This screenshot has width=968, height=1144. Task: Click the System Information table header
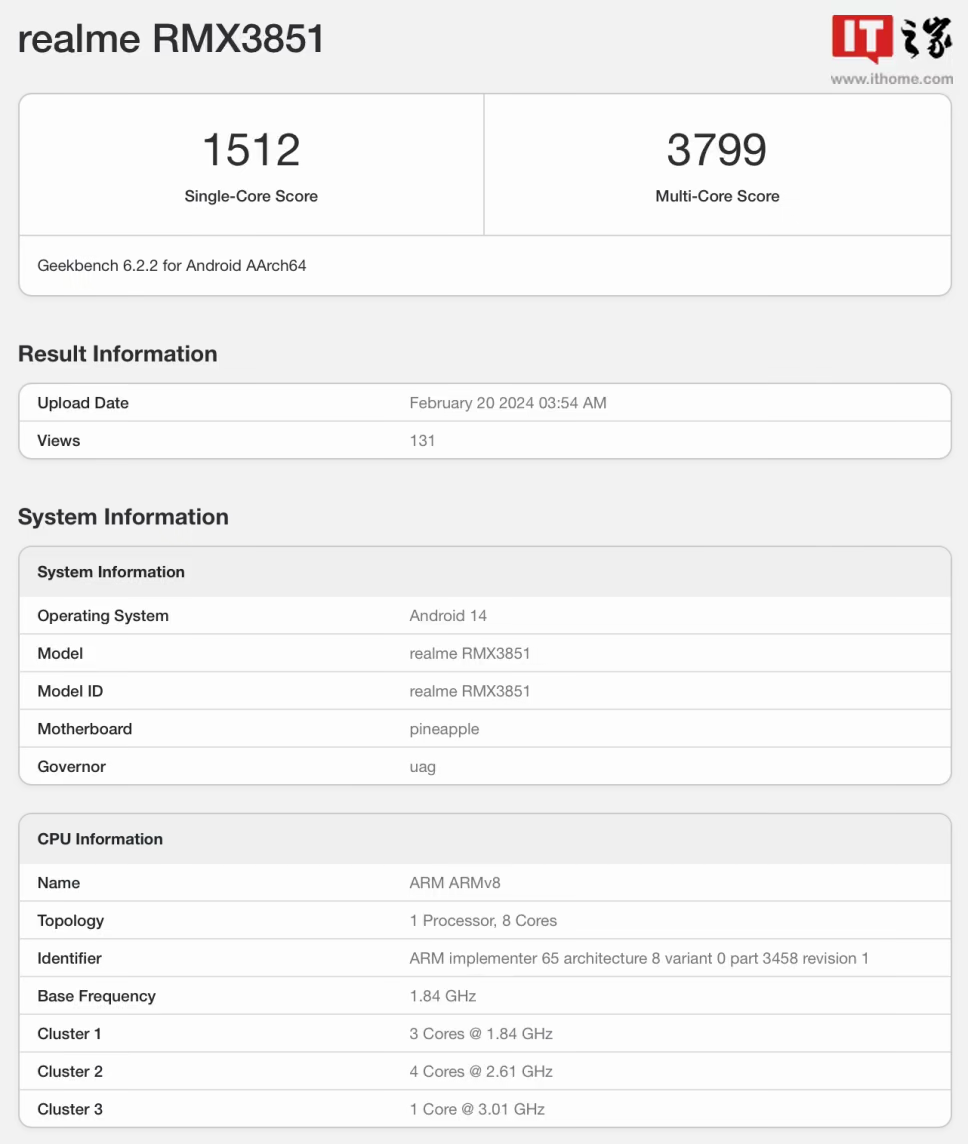[x=111, y=572]
